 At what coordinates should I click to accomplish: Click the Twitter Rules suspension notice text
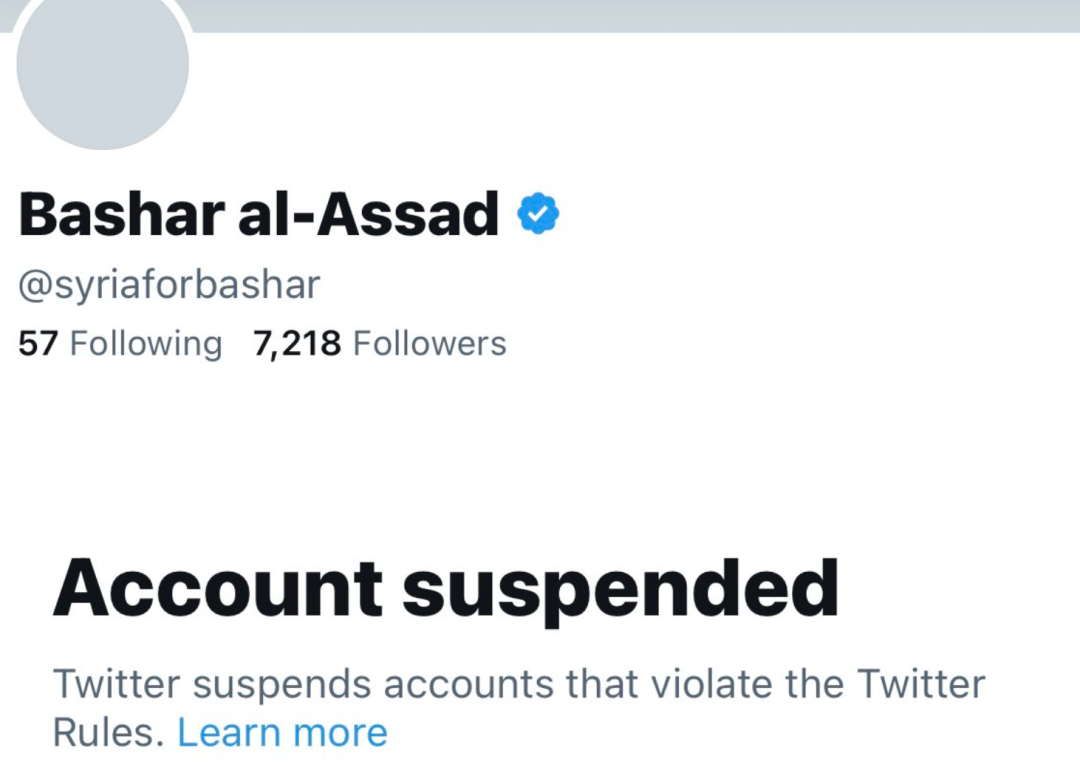pos(519,708)
